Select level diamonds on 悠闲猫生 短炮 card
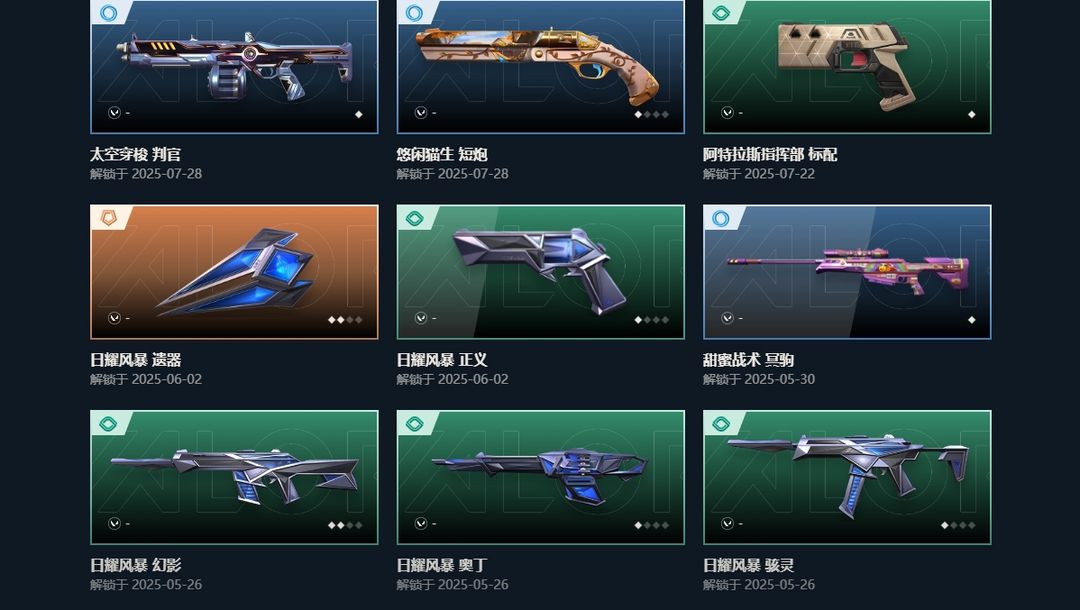This screenshot has width=1080, height=610. coord(652,114)
